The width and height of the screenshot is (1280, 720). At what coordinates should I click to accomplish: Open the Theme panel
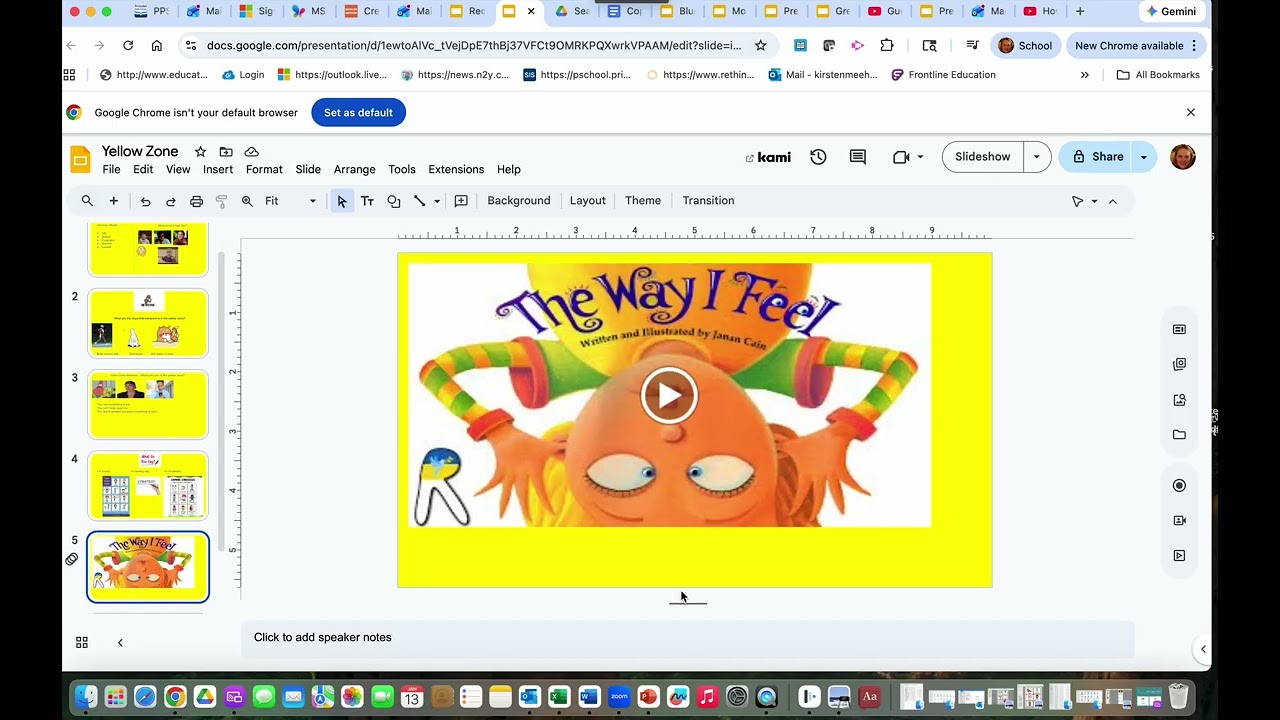[x=643, y=201]
